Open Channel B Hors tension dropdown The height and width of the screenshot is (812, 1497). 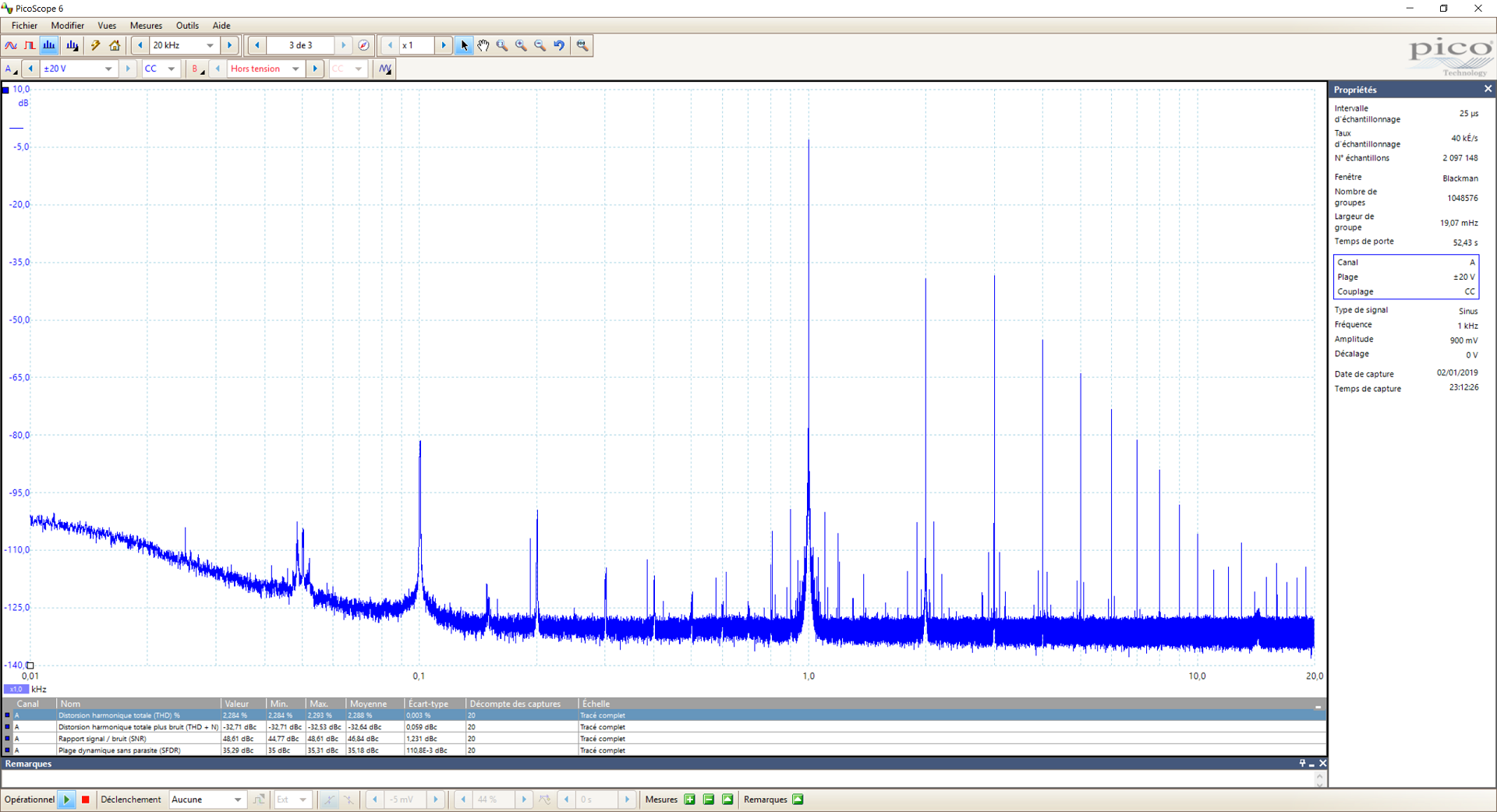click(296, 69)
